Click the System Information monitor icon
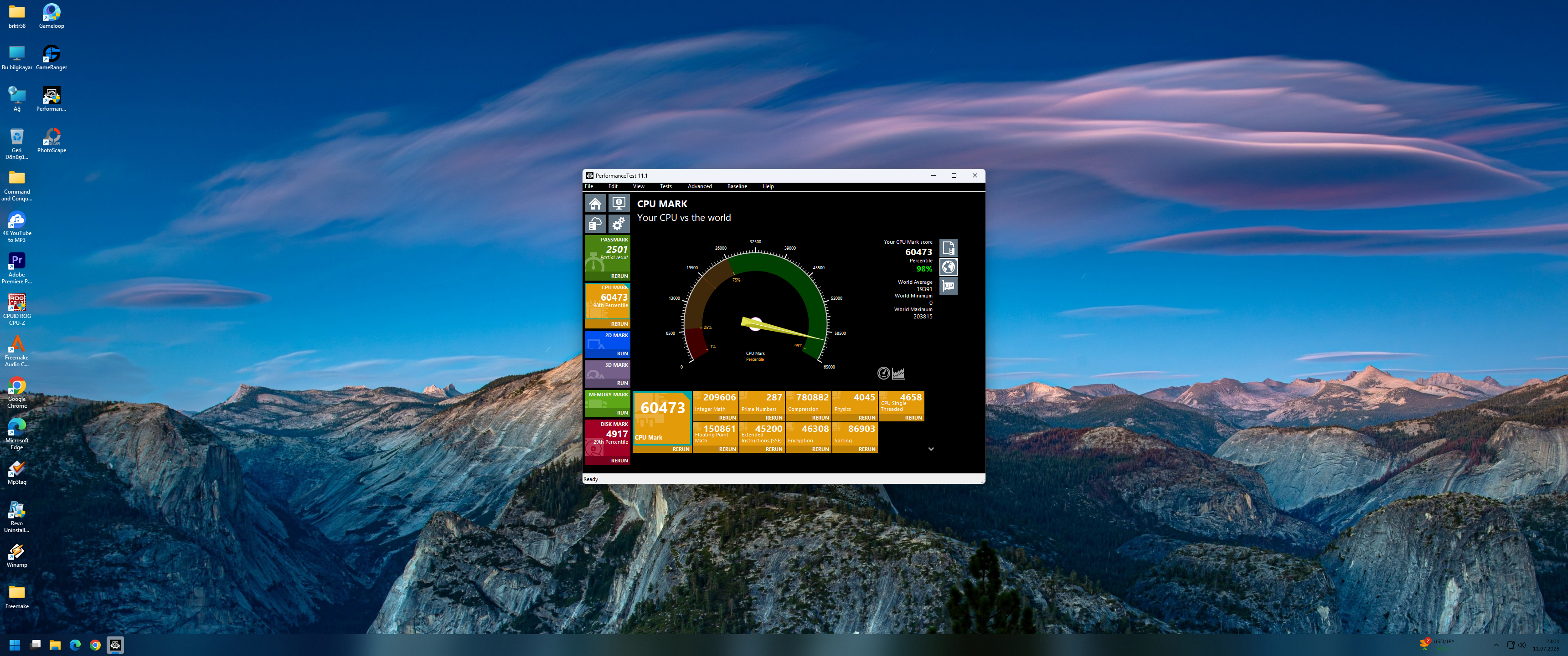Image resolution: width=1568 pixels, height=656 pixels. pos(619,203)
